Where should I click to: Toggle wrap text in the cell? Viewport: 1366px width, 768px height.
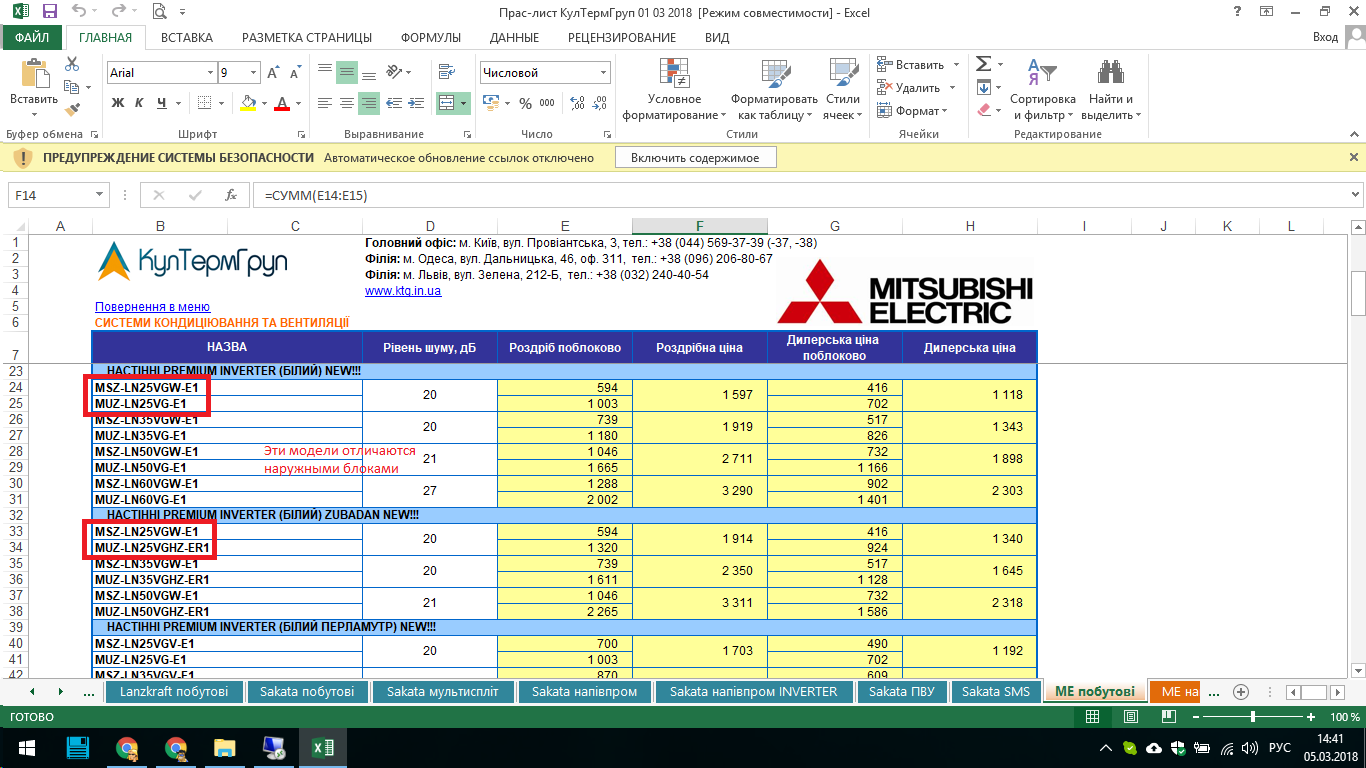447,72
